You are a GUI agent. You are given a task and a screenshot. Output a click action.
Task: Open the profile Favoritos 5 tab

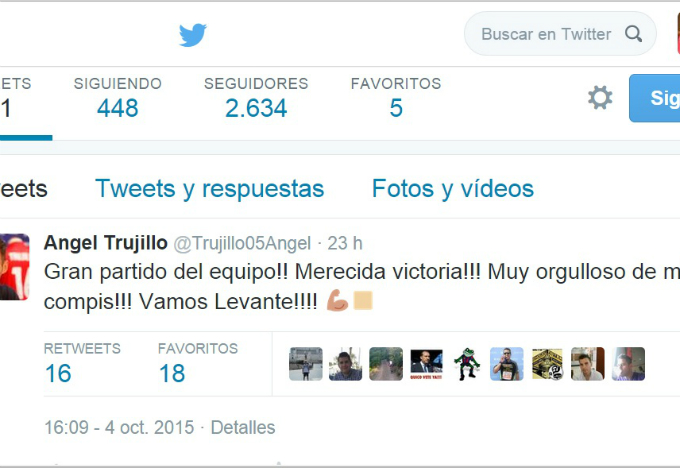(x=396, y=97)
